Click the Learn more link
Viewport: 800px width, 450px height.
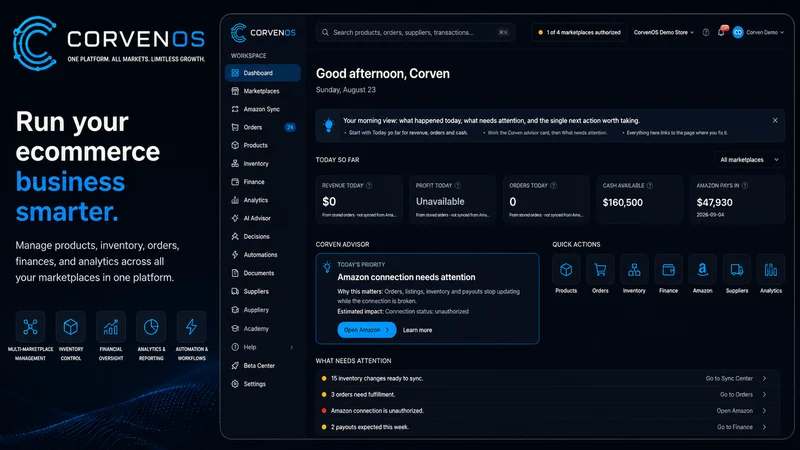[417, 330]
